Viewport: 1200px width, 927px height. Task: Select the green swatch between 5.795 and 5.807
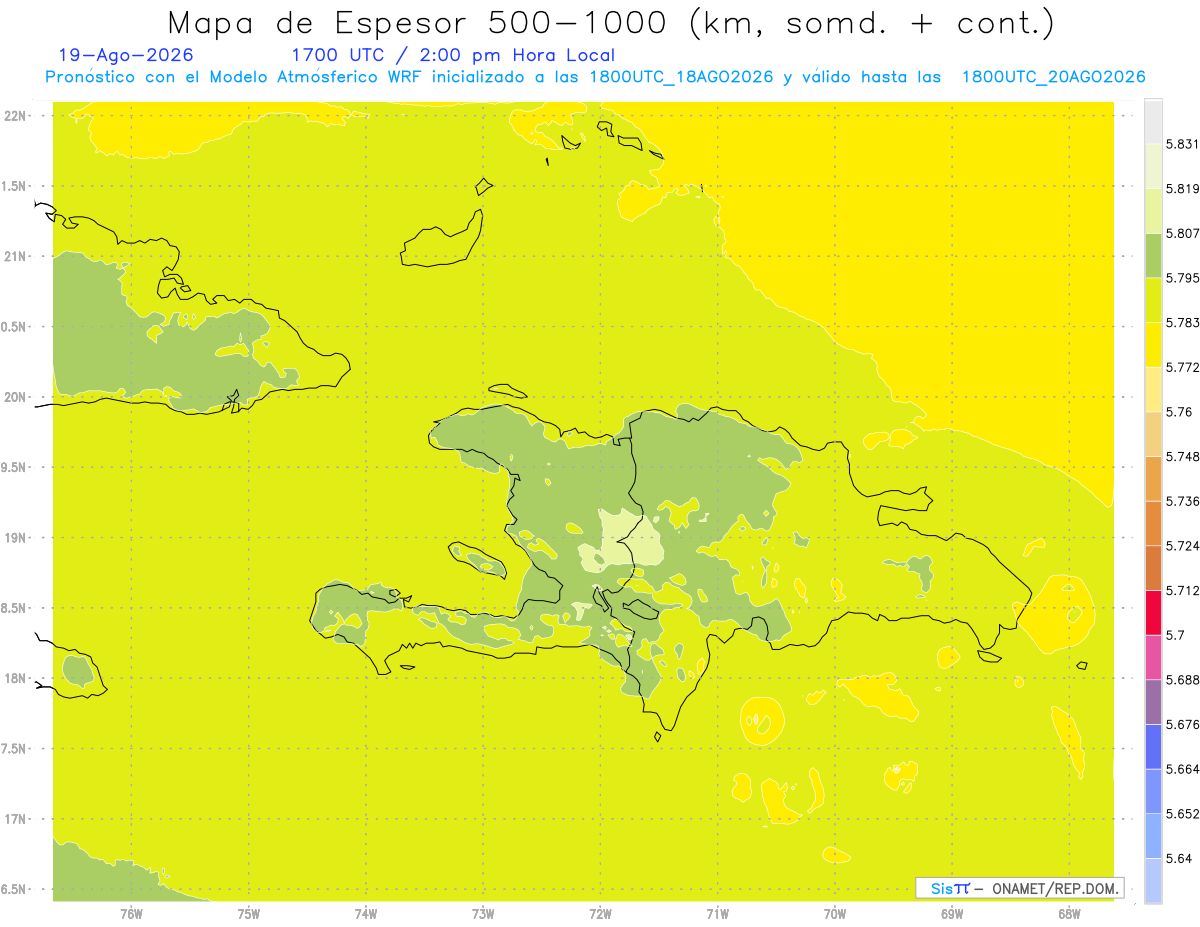(x=1153, y=255)
